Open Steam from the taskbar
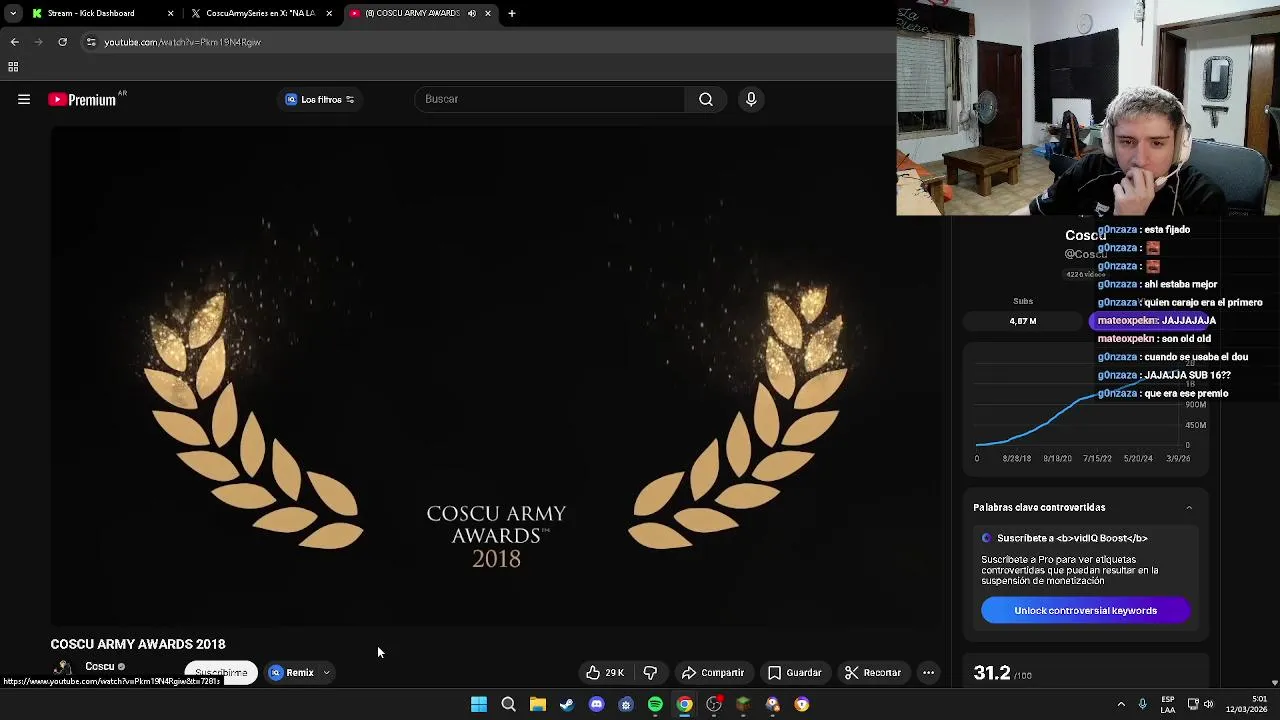 click(567, 705)
